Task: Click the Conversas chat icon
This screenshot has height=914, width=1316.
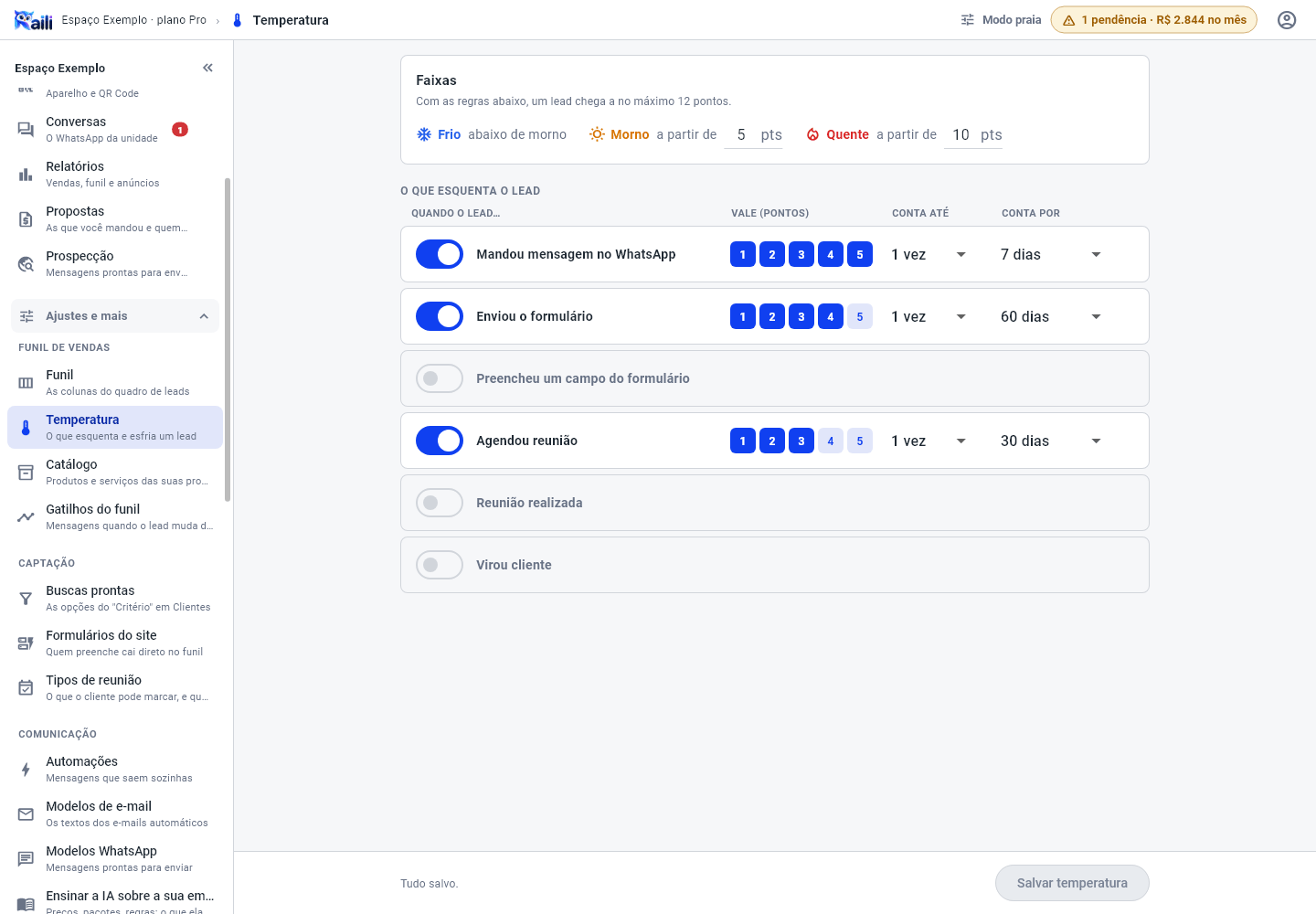Action: click(26, 130)
